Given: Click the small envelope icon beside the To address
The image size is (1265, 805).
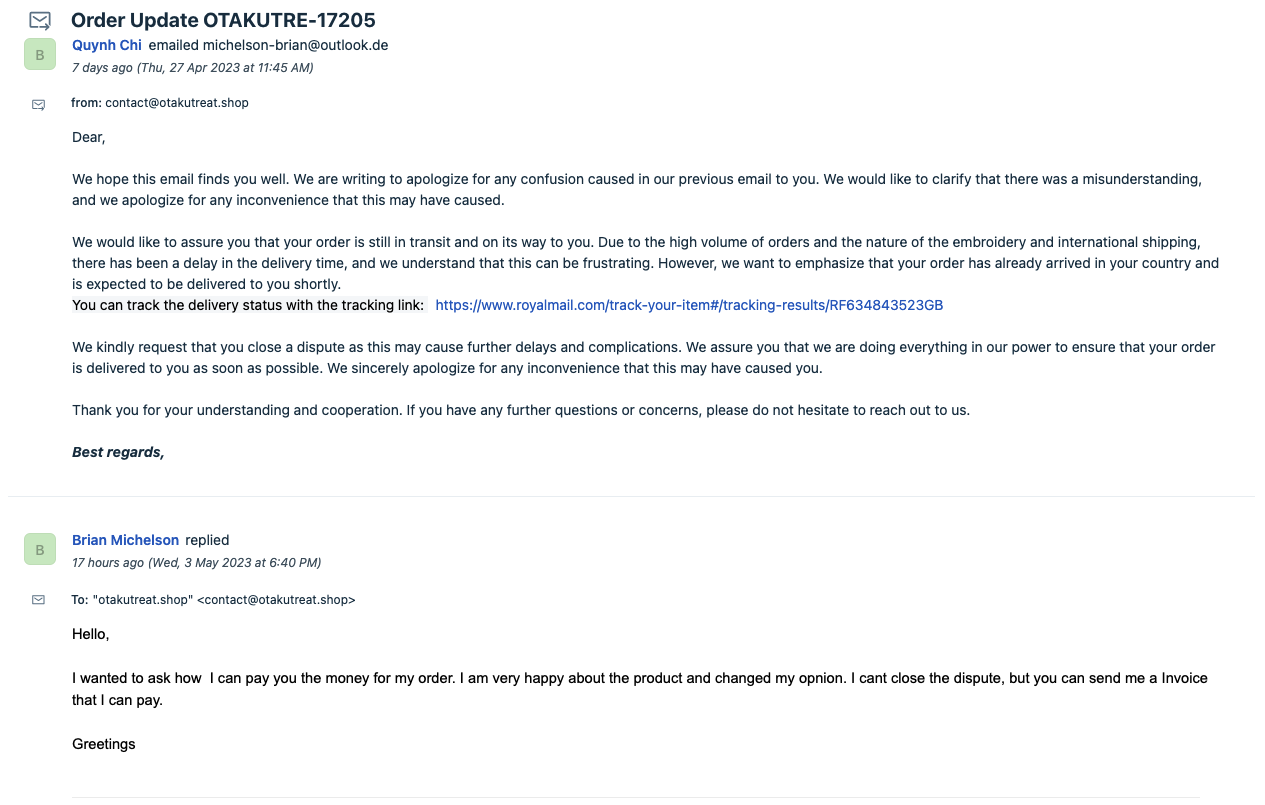Looking at the screenshot, I should tap(38, 600).
